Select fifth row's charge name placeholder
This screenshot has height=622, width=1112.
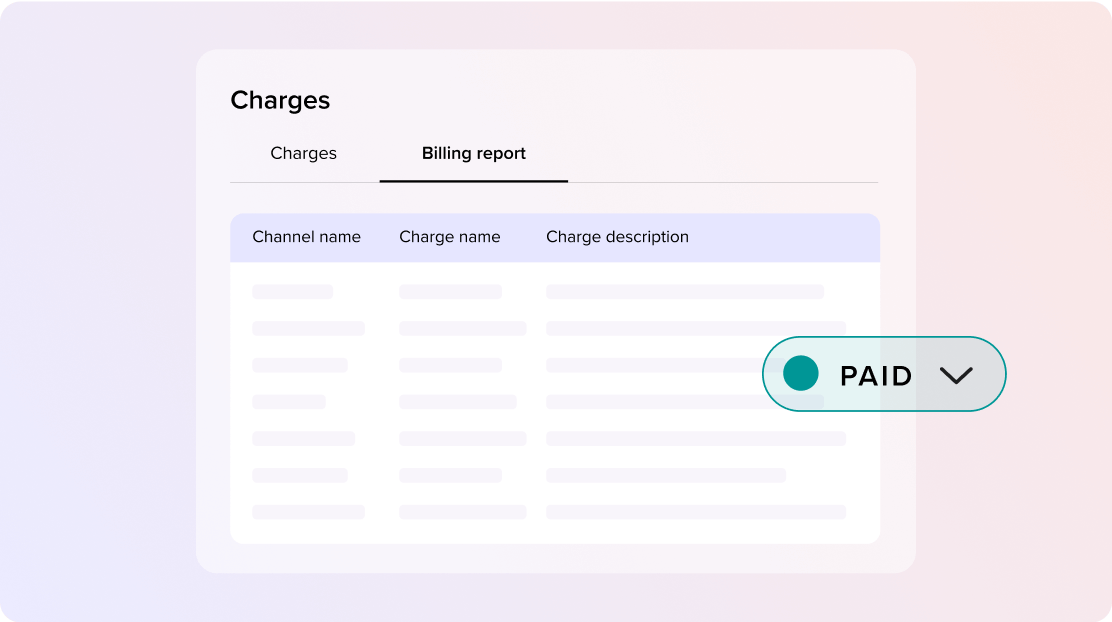coord(462,438)
